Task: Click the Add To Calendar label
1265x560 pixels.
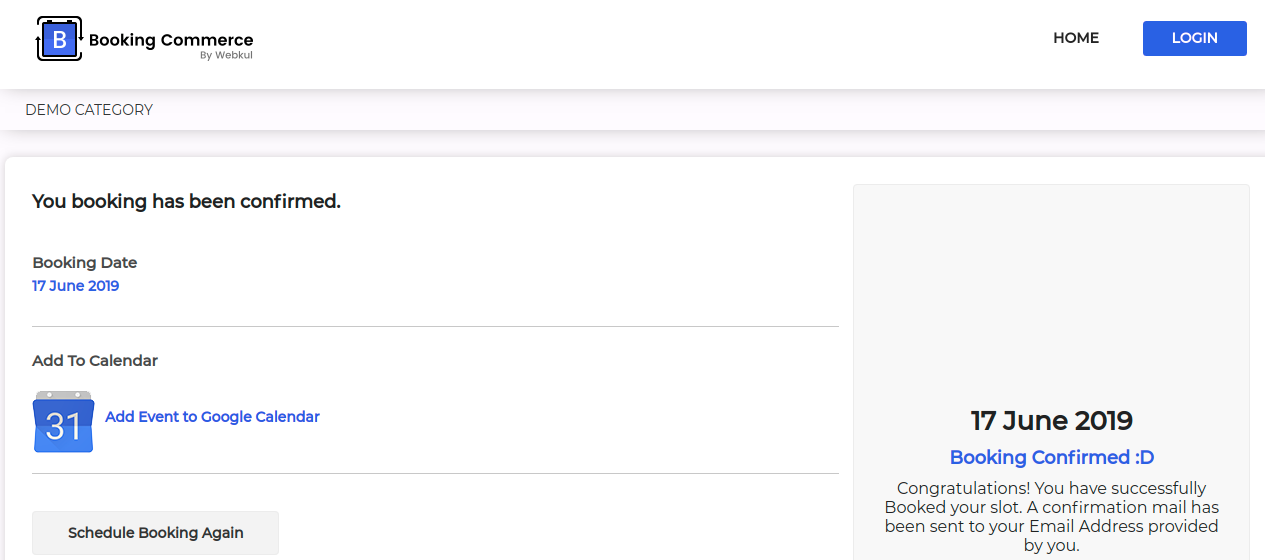Action: coord(95,361)
